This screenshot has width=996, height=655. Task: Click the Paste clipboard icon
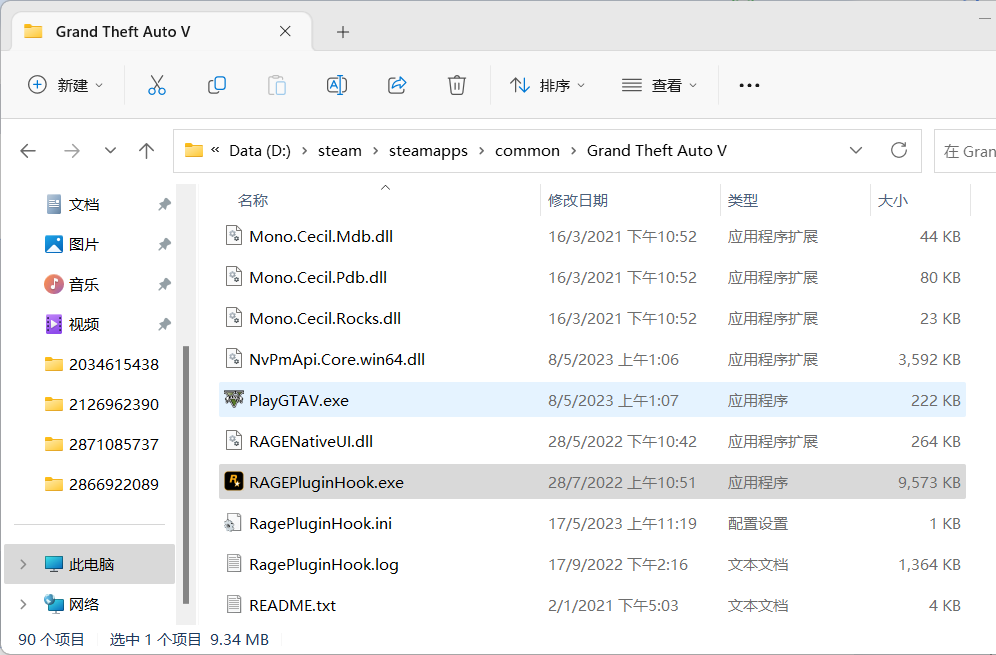(276, 85)
